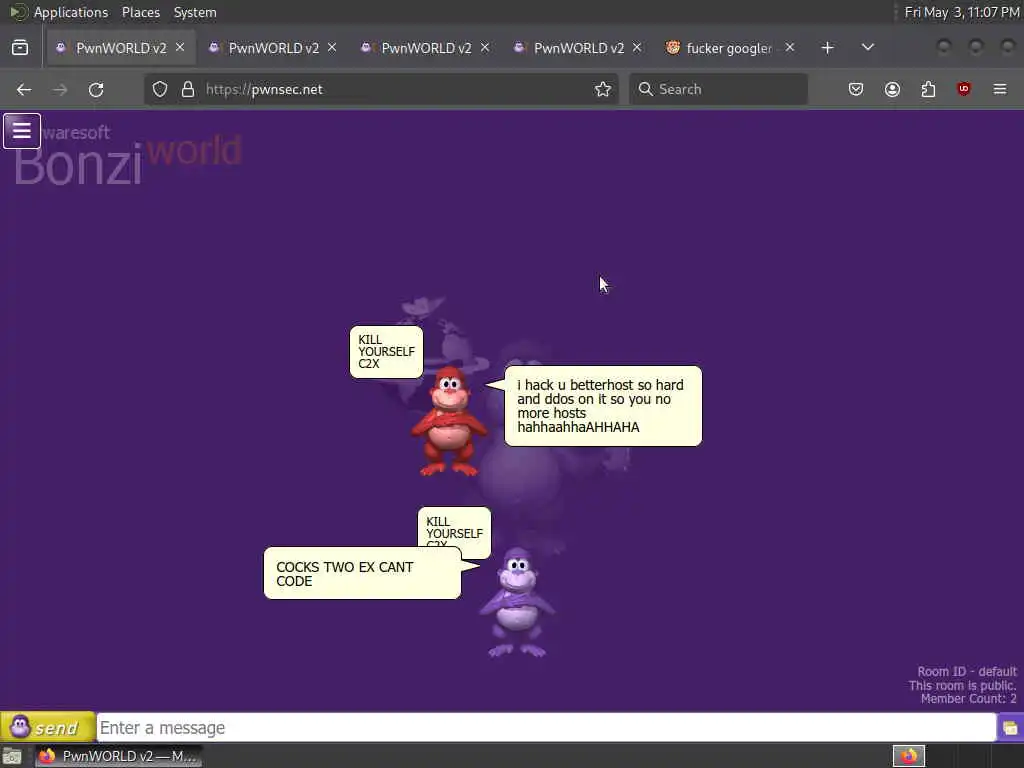The height and width of the screenshot is (768, 1024).
Task: Click the Firefox workspace icon in bottom panel
Action: tap(909, 756)
